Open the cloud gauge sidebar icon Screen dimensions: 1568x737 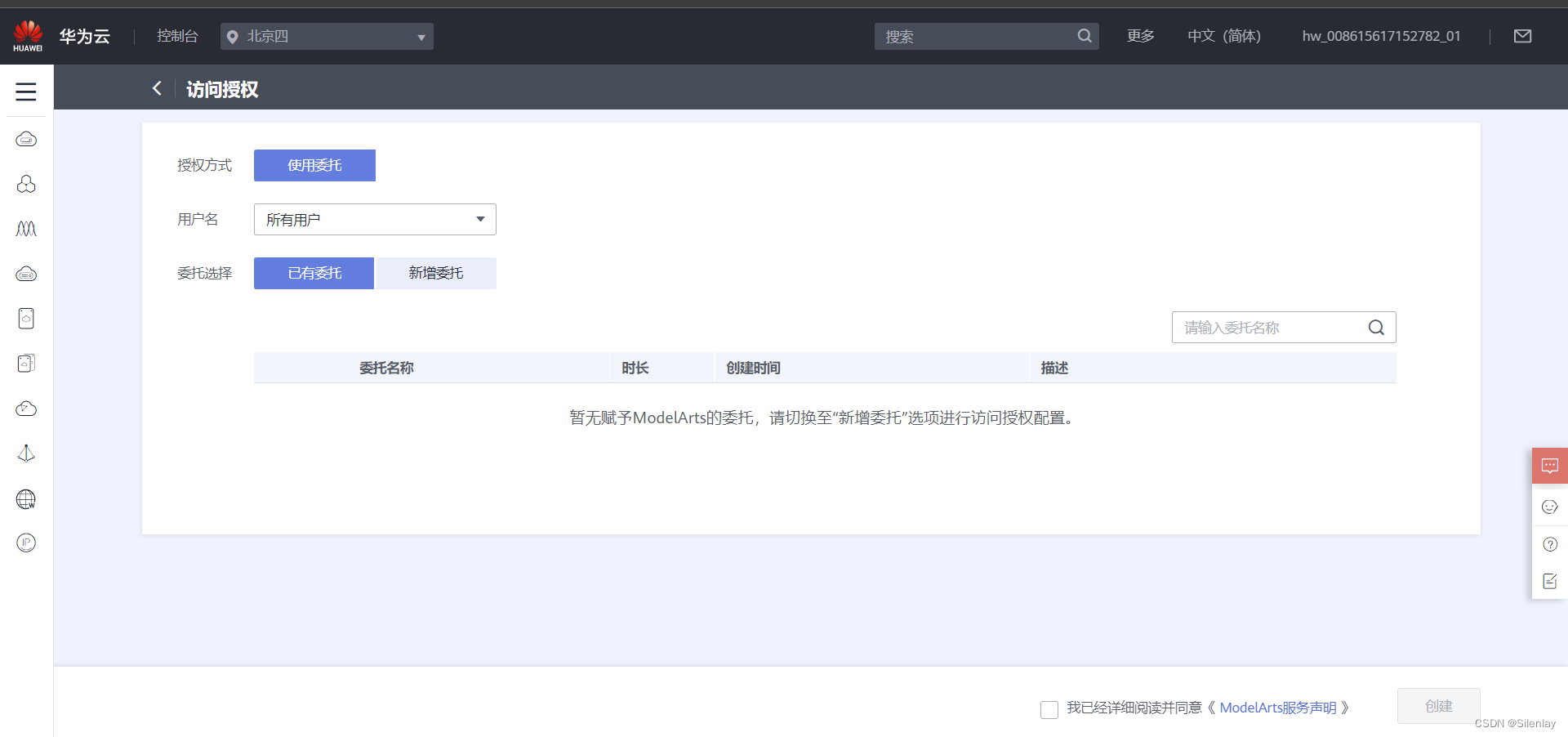[x=26, y=409]
